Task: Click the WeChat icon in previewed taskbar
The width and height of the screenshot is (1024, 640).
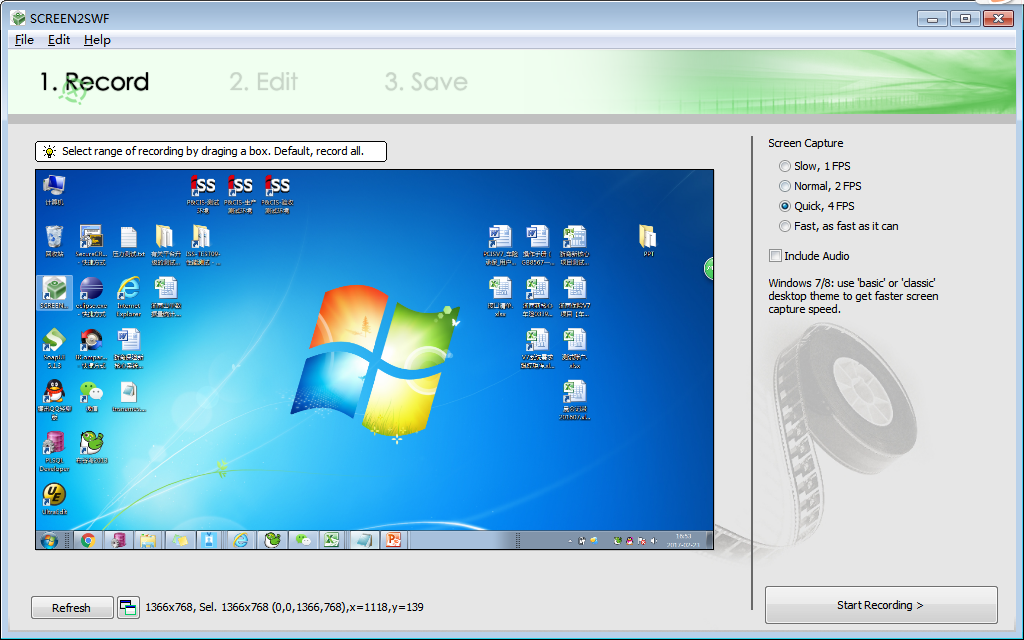Action: (302, 540)
